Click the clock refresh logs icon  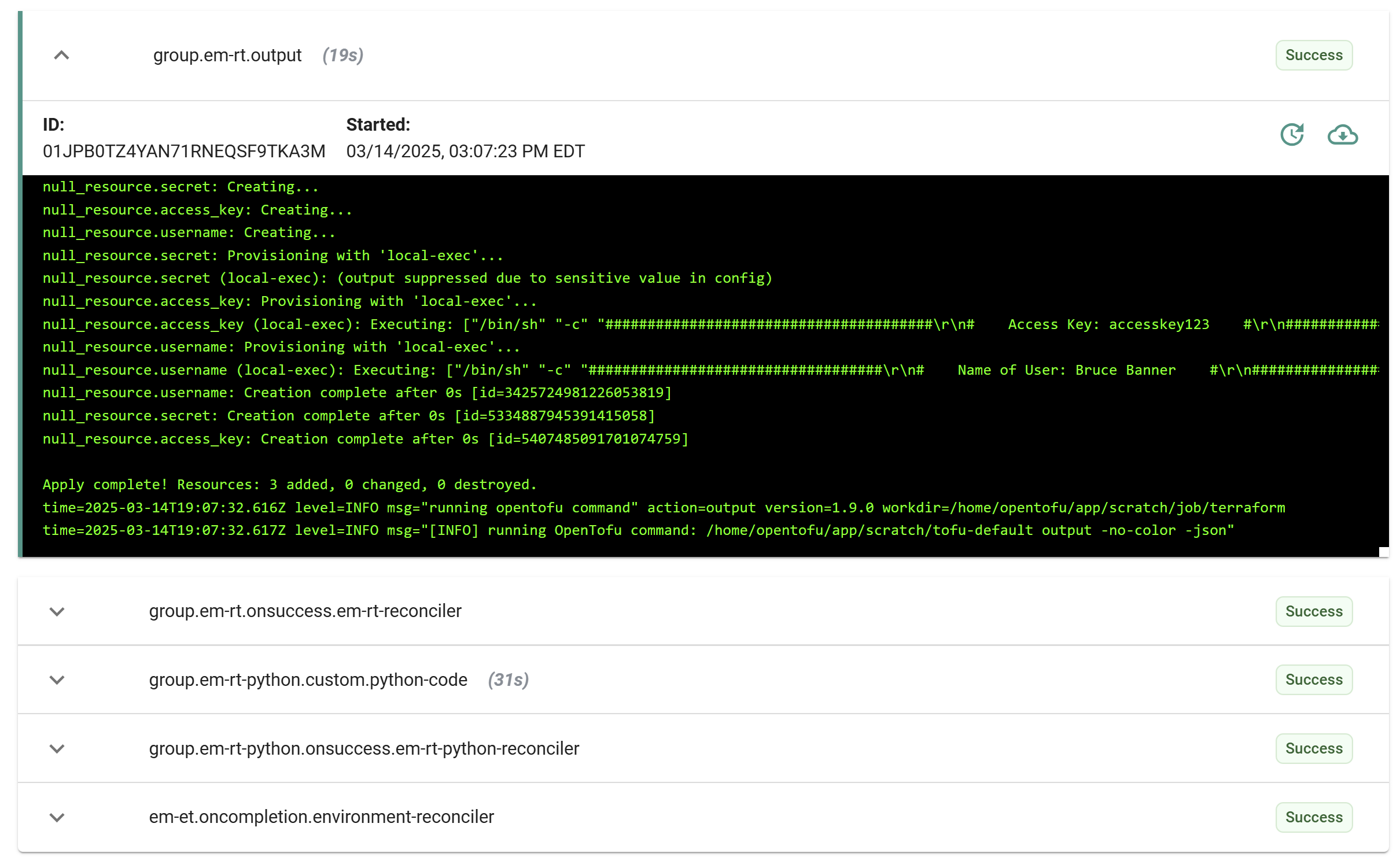1291,135
